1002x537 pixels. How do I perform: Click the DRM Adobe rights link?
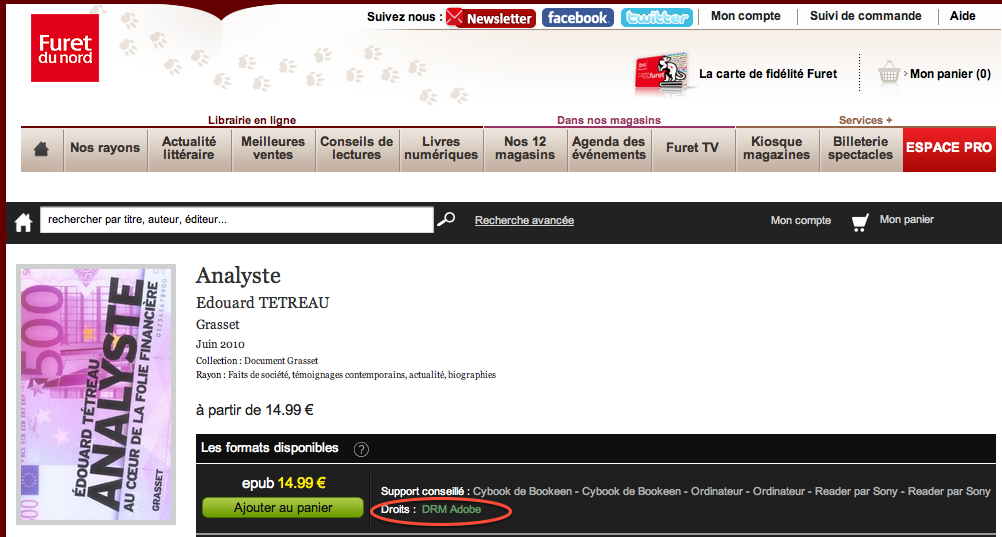coord(451,510)
